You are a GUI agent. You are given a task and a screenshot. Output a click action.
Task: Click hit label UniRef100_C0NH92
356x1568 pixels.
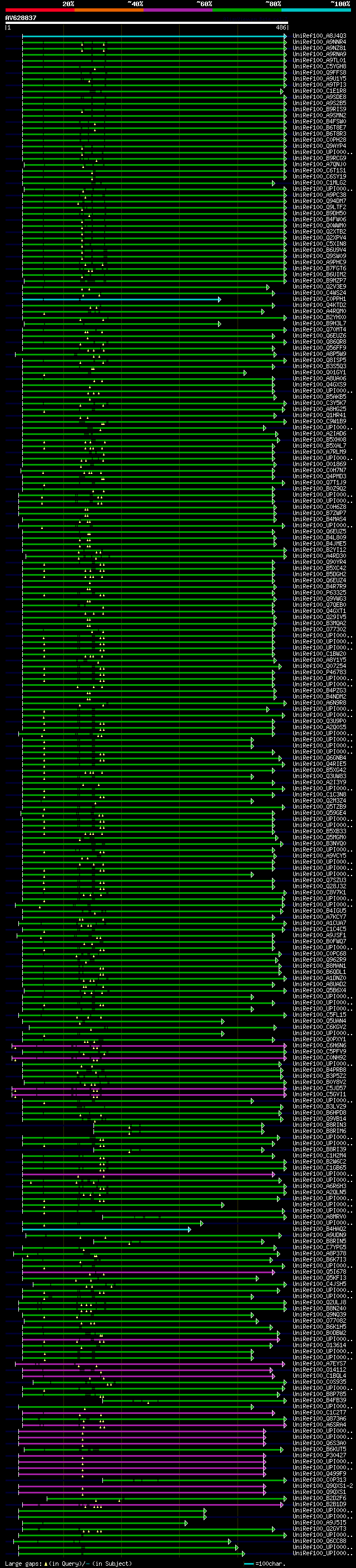pos(319,1058)
